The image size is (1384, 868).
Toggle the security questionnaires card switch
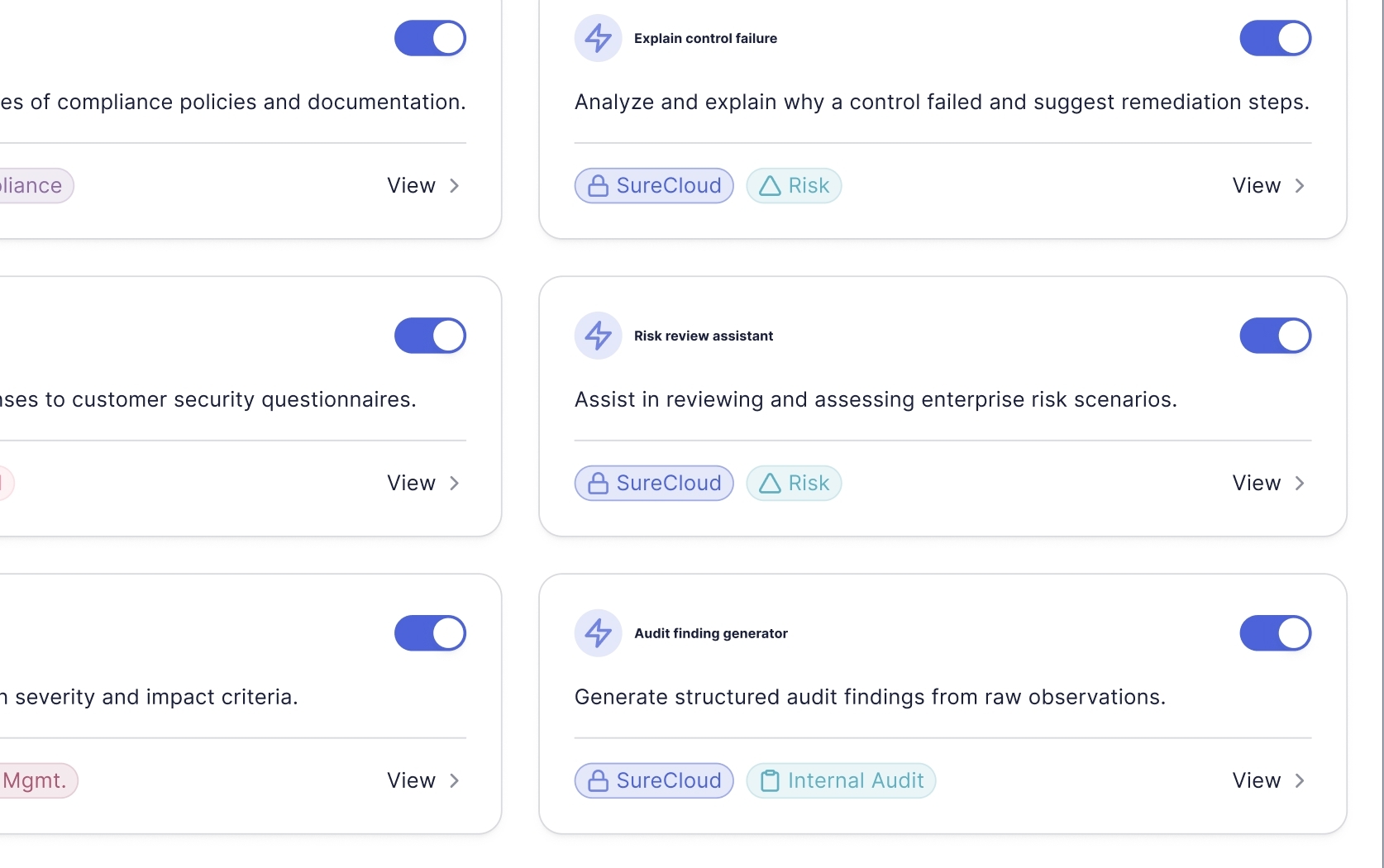pos(430,336)
